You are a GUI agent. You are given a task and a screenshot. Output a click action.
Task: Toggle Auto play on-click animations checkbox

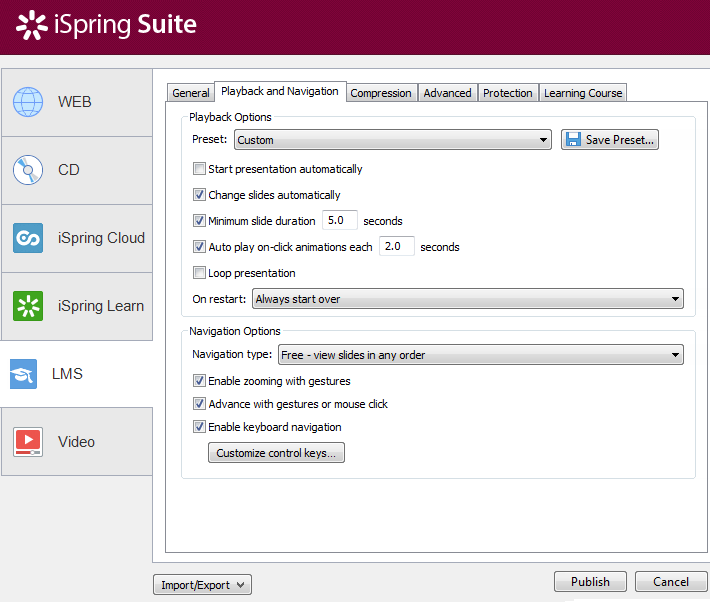(199, 247)
